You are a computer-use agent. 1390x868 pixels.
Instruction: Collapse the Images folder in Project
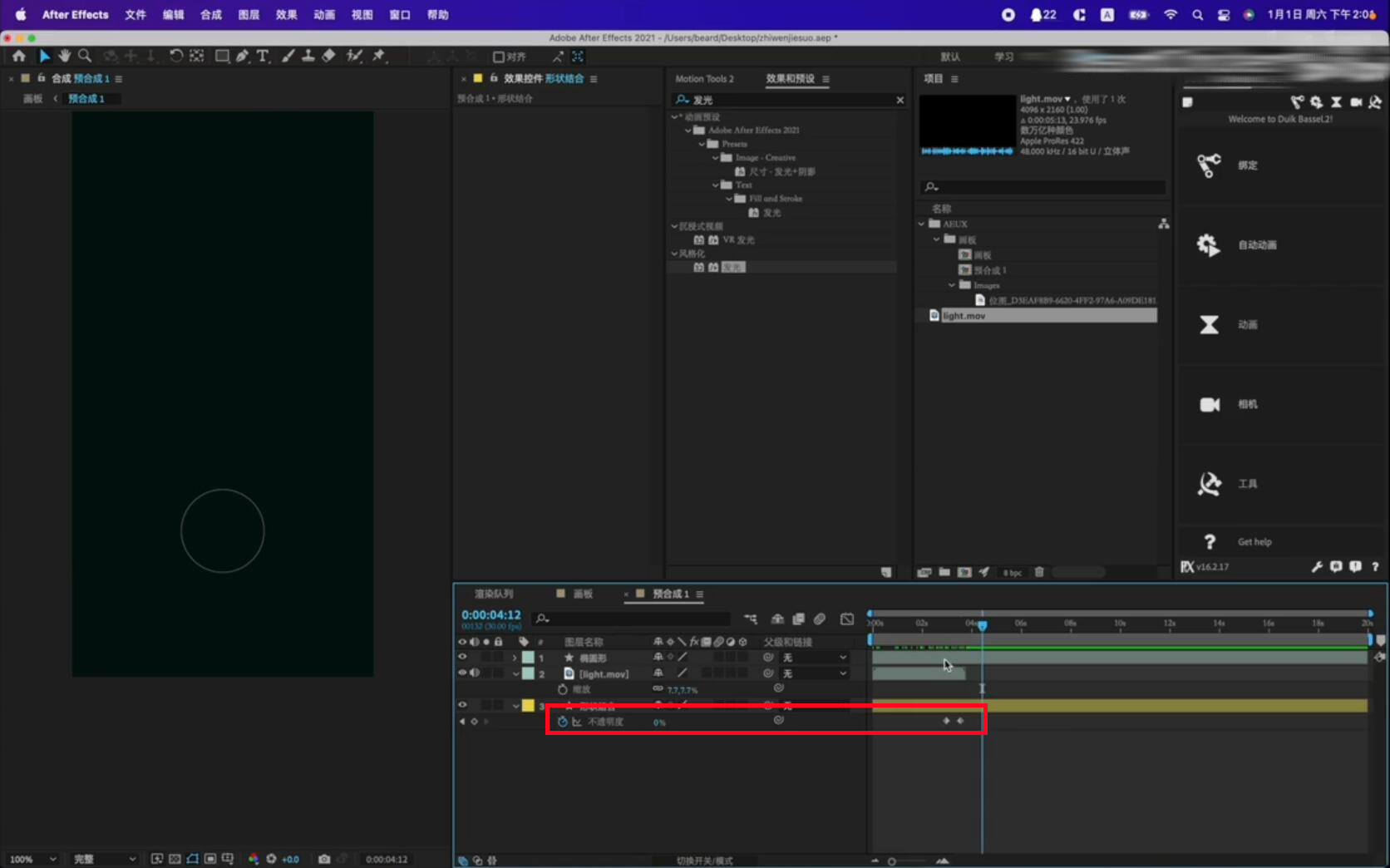[952, 285]
